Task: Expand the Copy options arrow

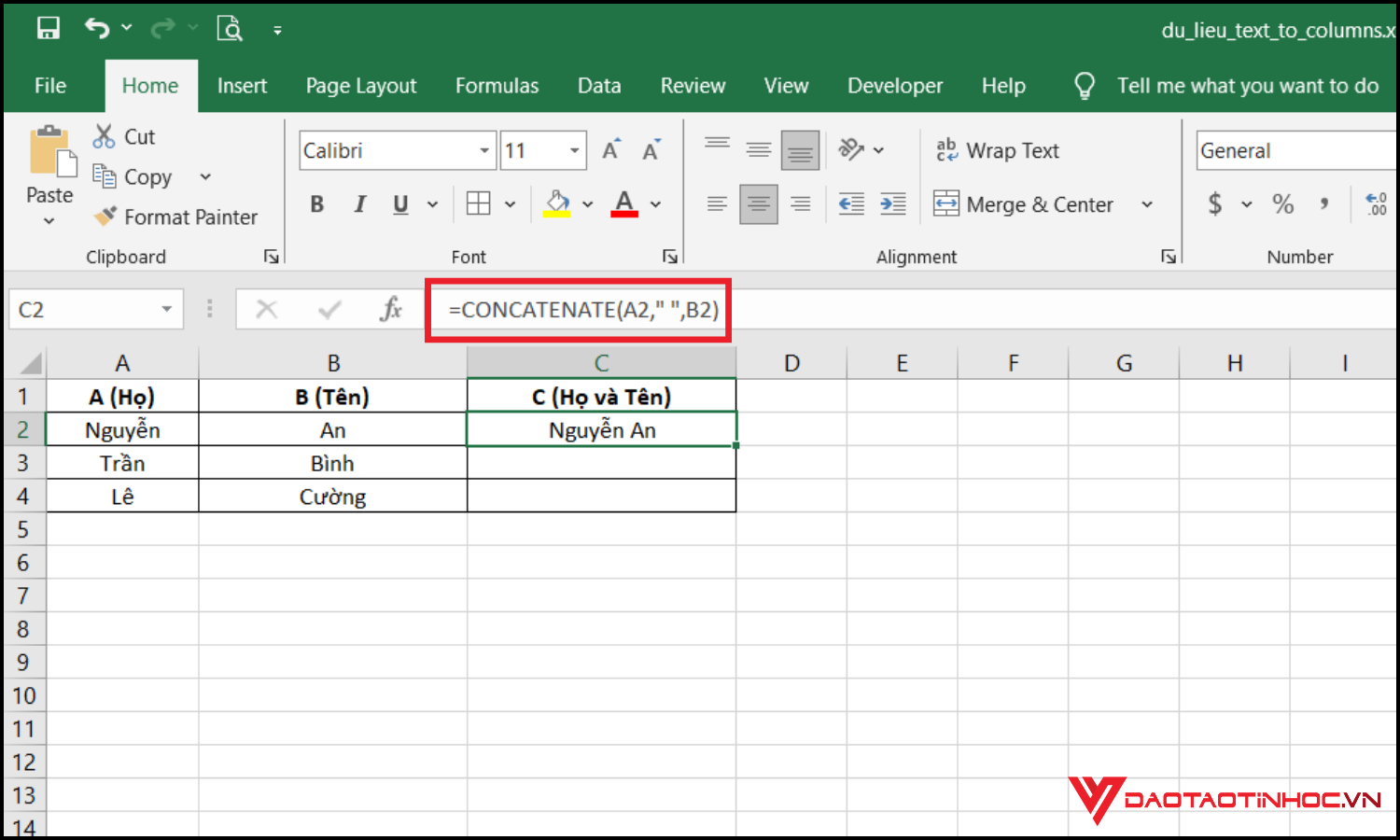Action: (205, 176)
